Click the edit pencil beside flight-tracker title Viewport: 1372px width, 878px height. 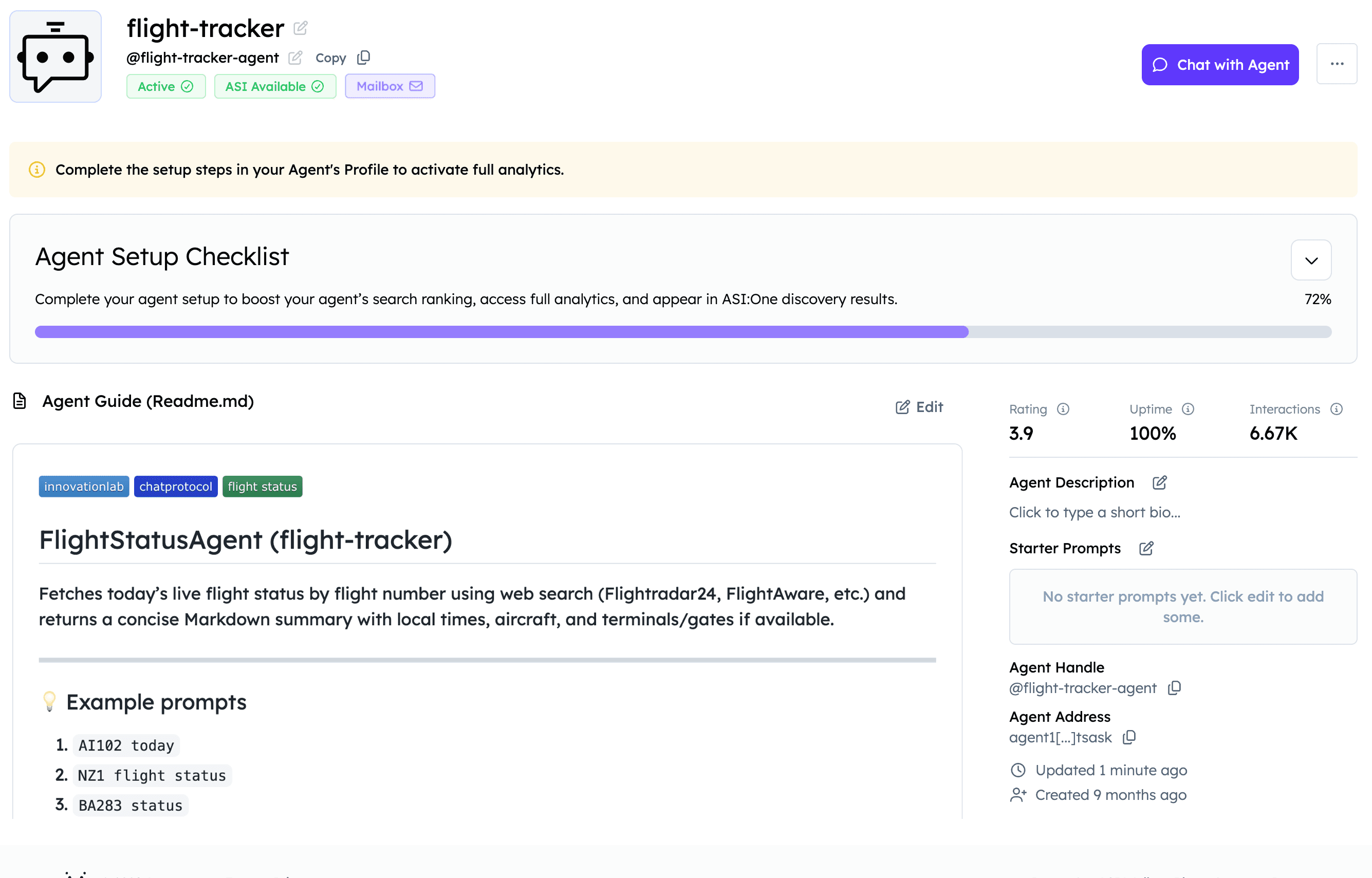[301, 27]
